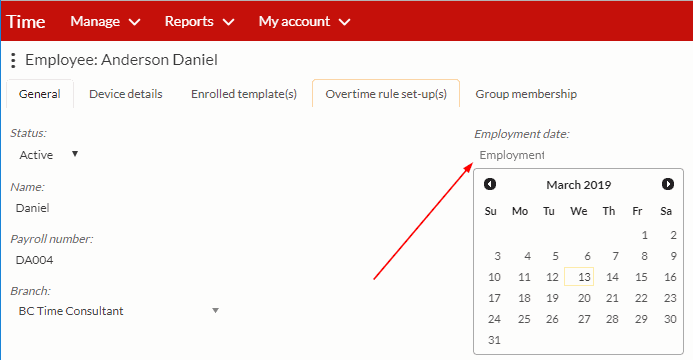Open the Overtime rule set-up(s) tab
Screen dimensions: 693x360
pos(386,94)
